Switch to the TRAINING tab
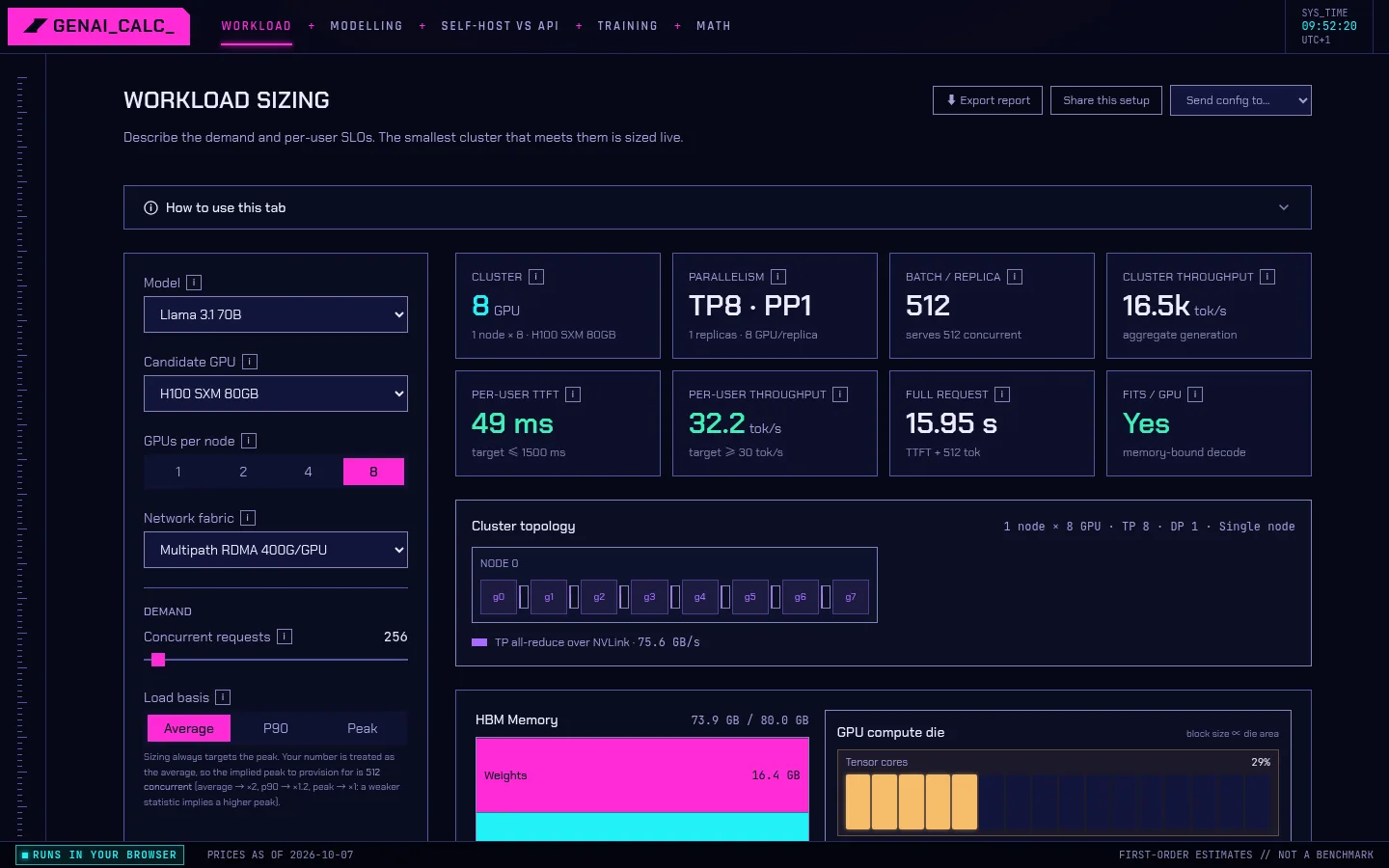 tap(628, 26)
